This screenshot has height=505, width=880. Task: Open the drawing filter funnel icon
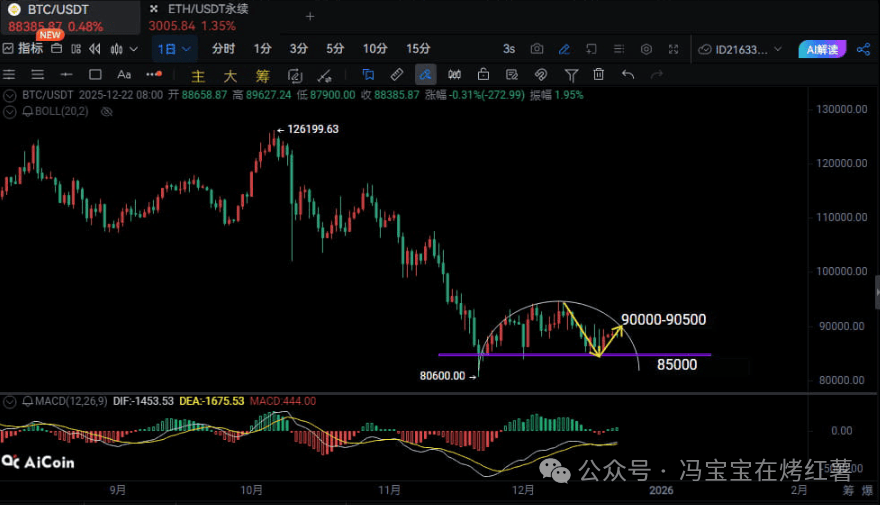click(571, 74)
